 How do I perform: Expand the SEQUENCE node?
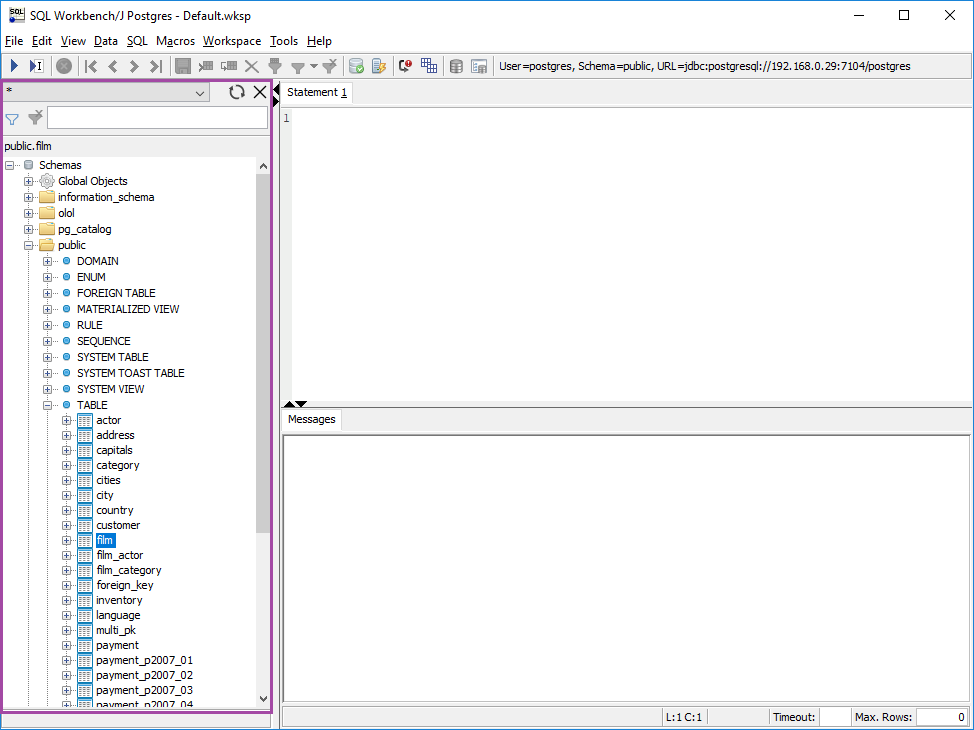point(48,341)
